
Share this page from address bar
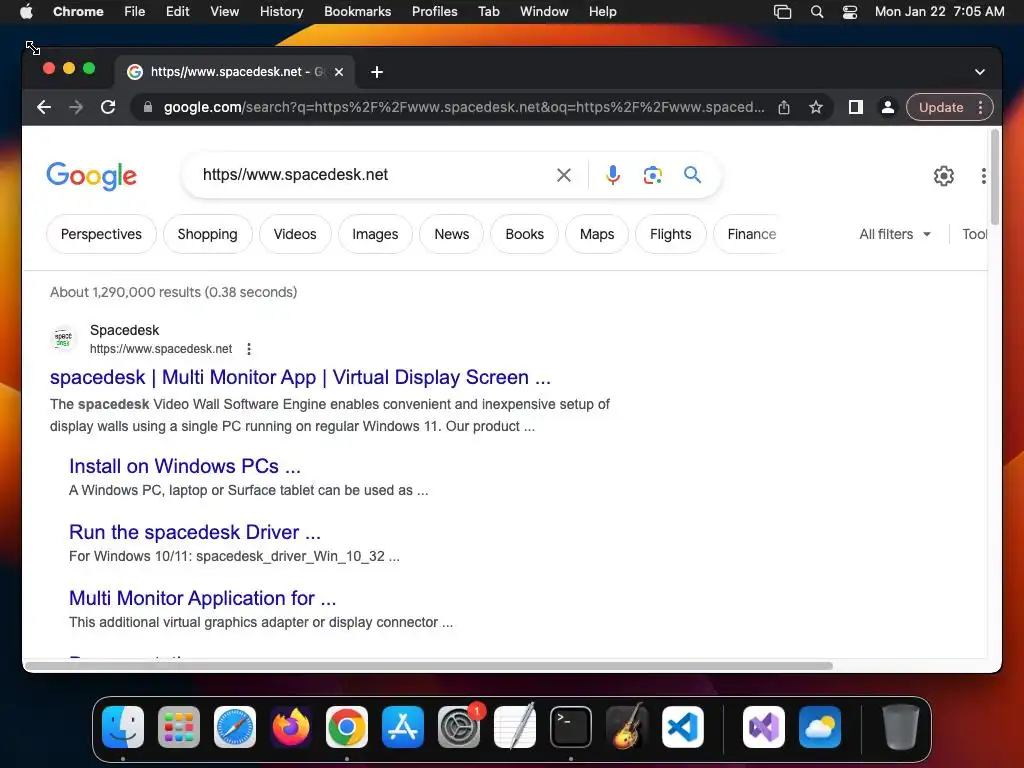(x=784, y=107)
